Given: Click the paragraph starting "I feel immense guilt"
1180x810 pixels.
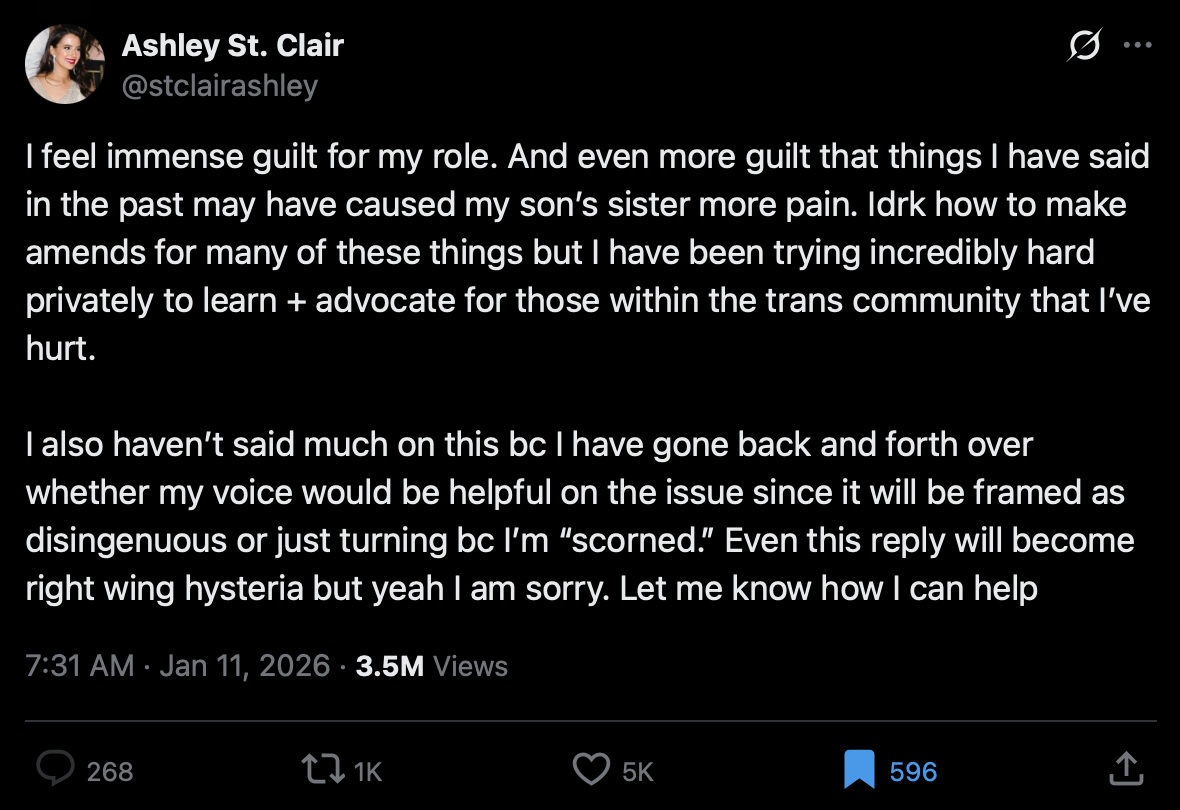Looking at the screenshot, I should (x=588, y=253).
